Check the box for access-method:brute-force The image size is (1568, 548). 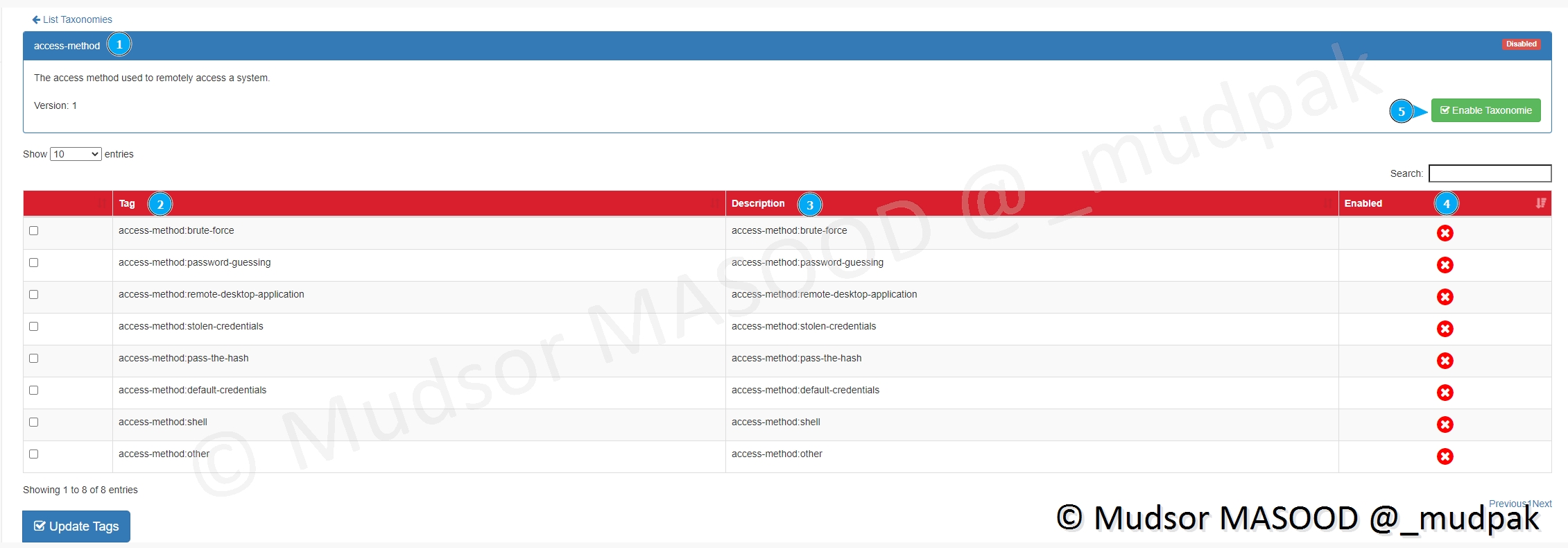point(34,230)
